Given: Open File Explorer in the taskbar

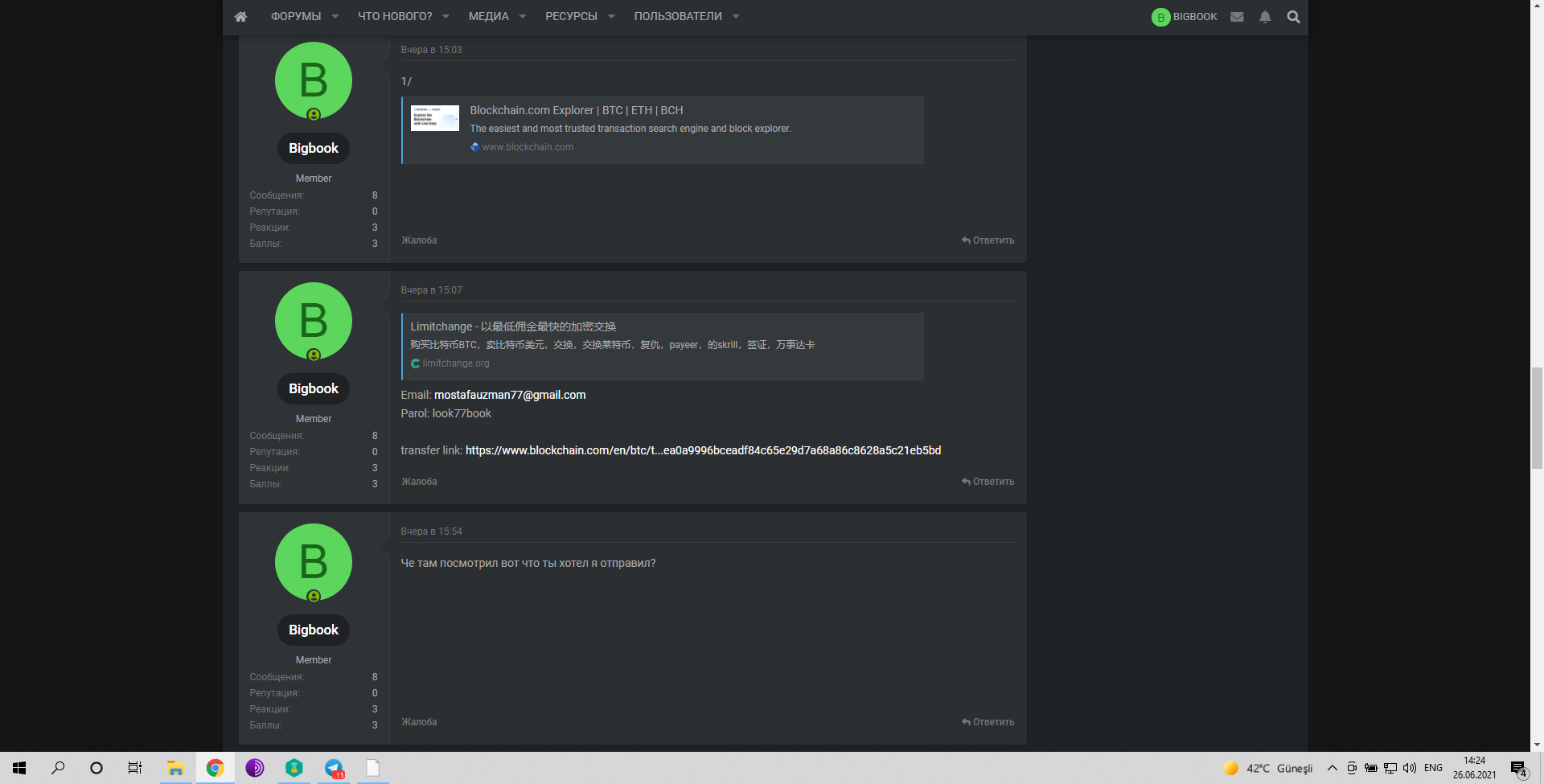Looking at the screenshot, I should click(175, 768).
